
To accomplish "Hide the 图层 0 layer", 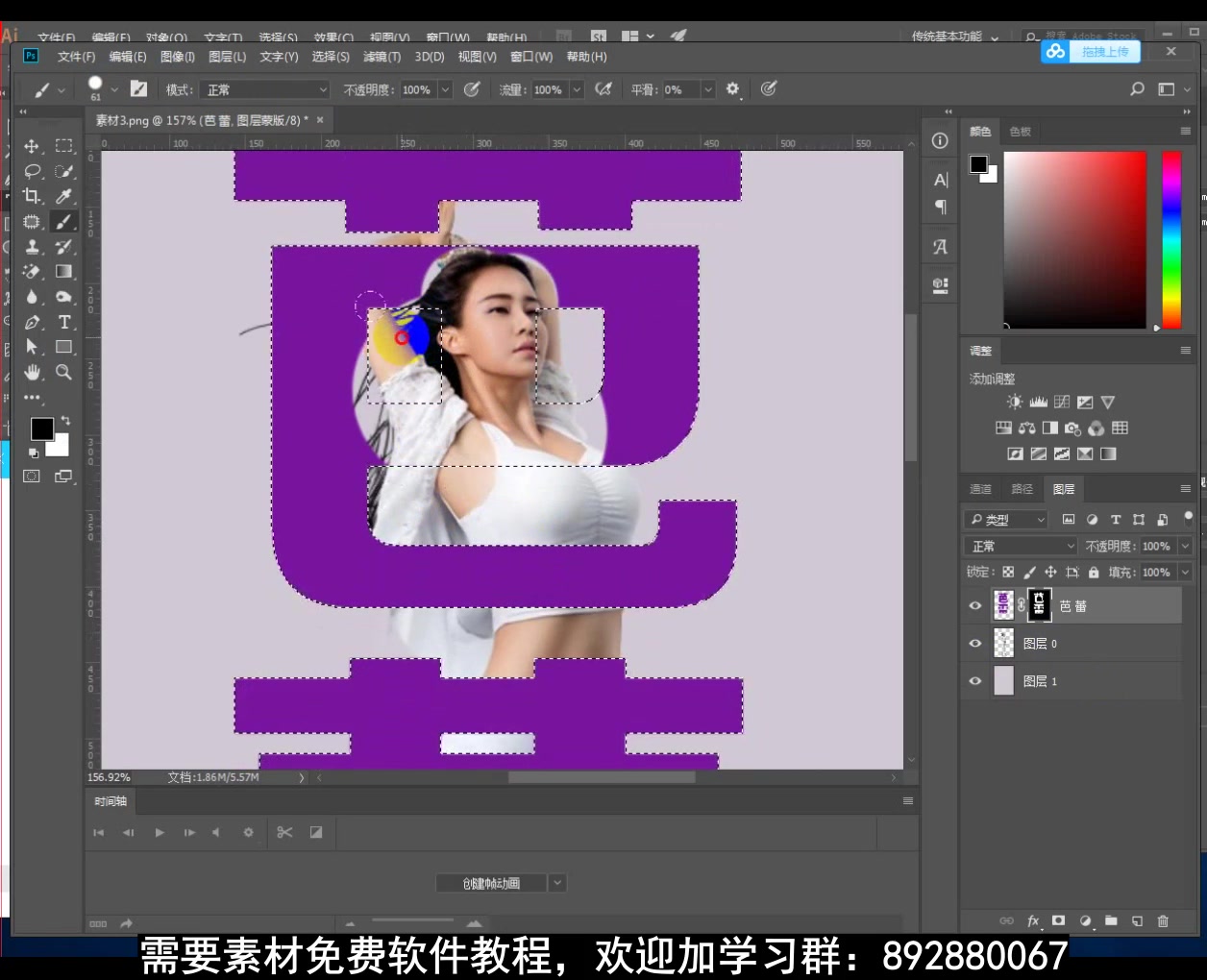I will [974, 643].
